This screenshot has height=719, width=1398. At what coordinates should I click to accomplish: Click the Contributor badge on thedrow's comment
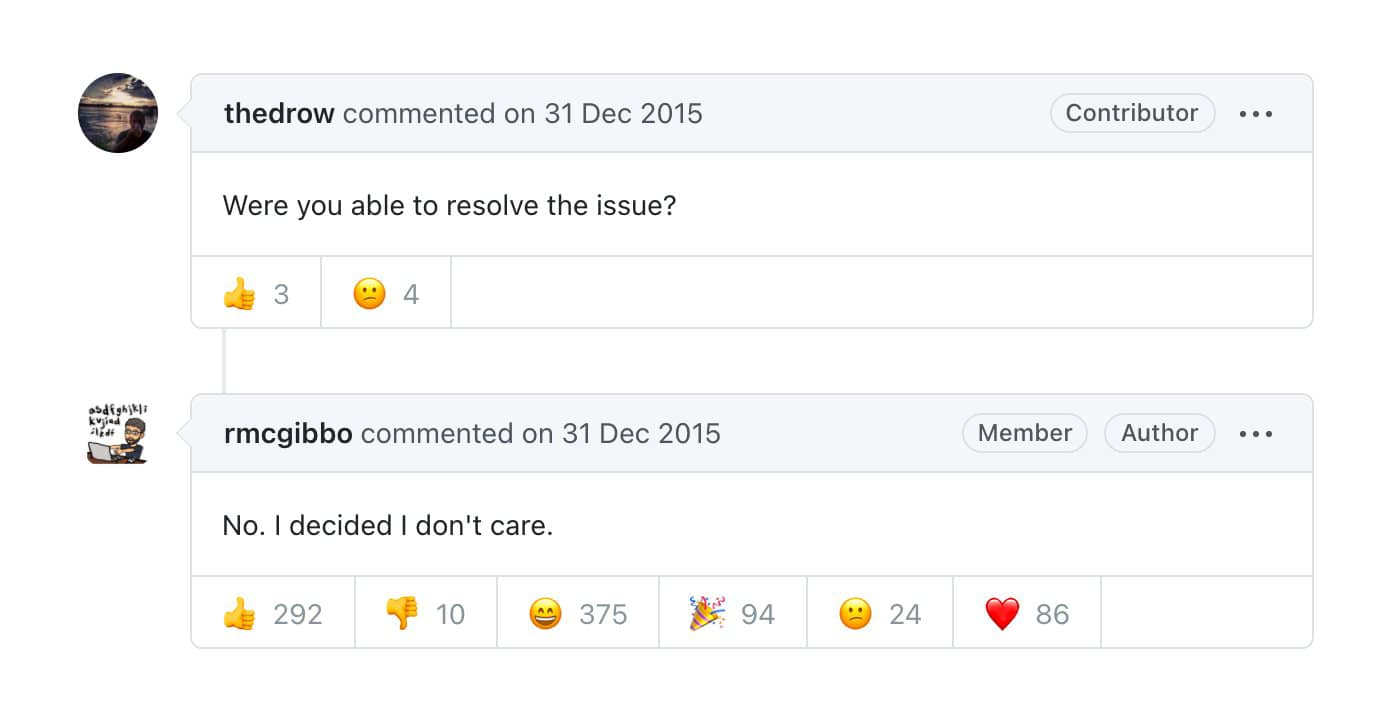pos(1131,114)
